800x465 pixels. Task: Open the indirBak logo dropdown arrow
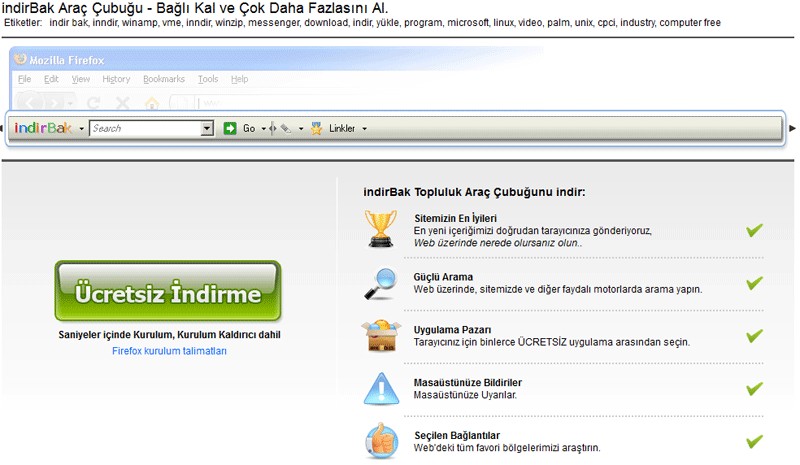click(x=81, y=129)
